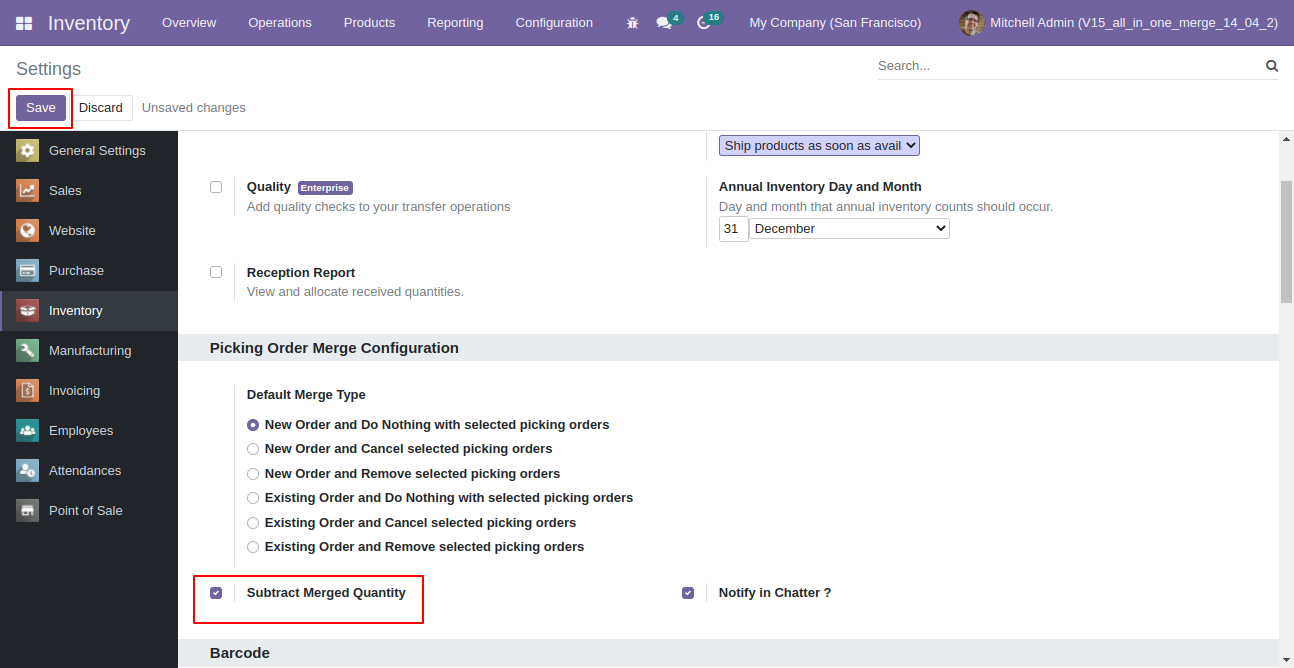Screen dimensions: 1294x668
Task: Click the Default Merge Type label
Action: [x=306, y=395]
